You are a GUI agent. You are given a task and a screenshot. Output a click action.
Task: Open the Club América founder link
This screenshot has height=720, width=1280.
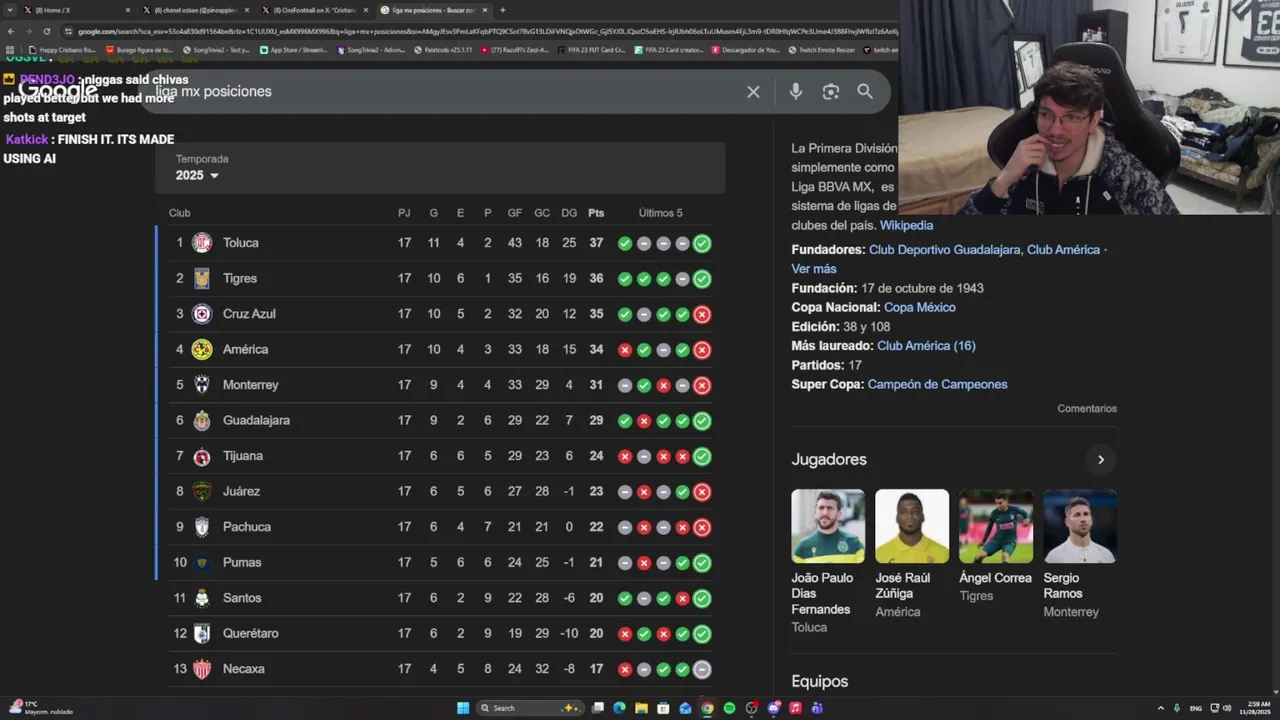(x=1063, y=250)
